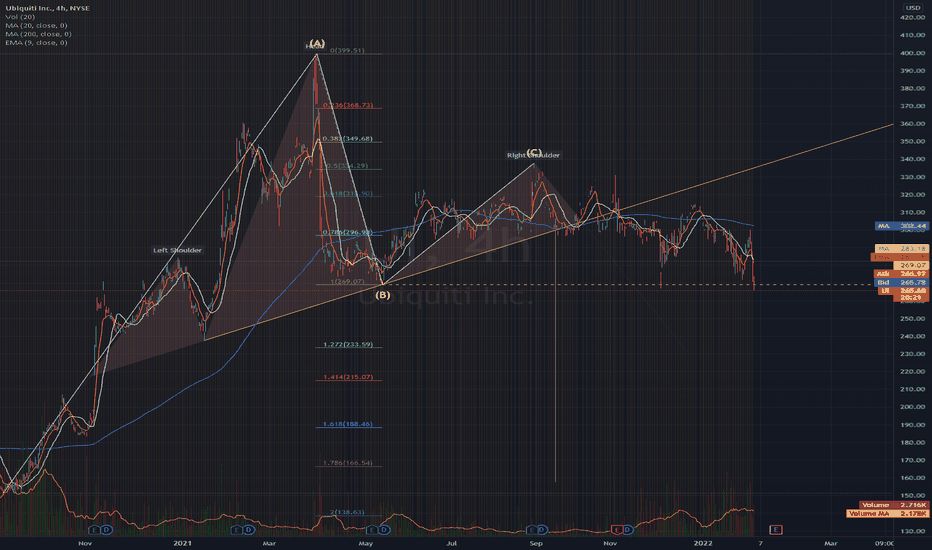Select the D dividend marker beside the May label
This screenshot has width=932, height=550.
tap(384, 529)
